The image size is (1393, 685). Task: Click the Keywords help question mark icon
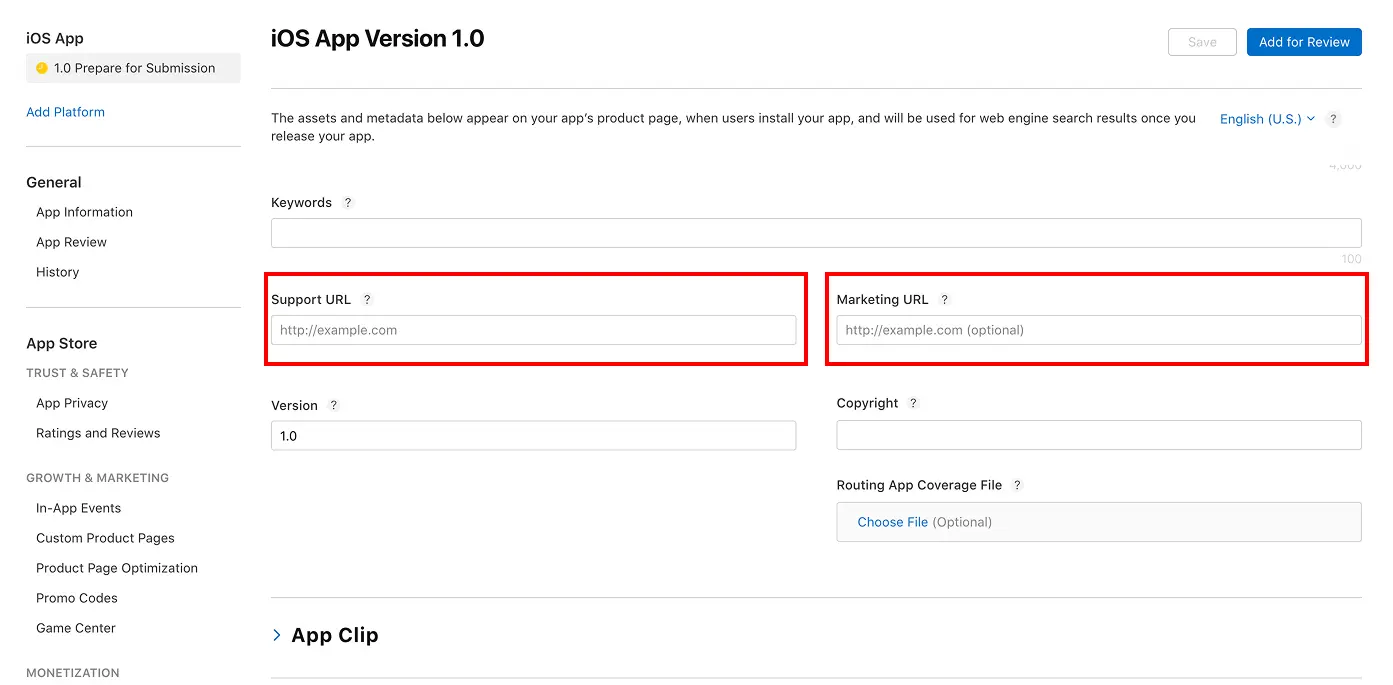tap(348, 202)
